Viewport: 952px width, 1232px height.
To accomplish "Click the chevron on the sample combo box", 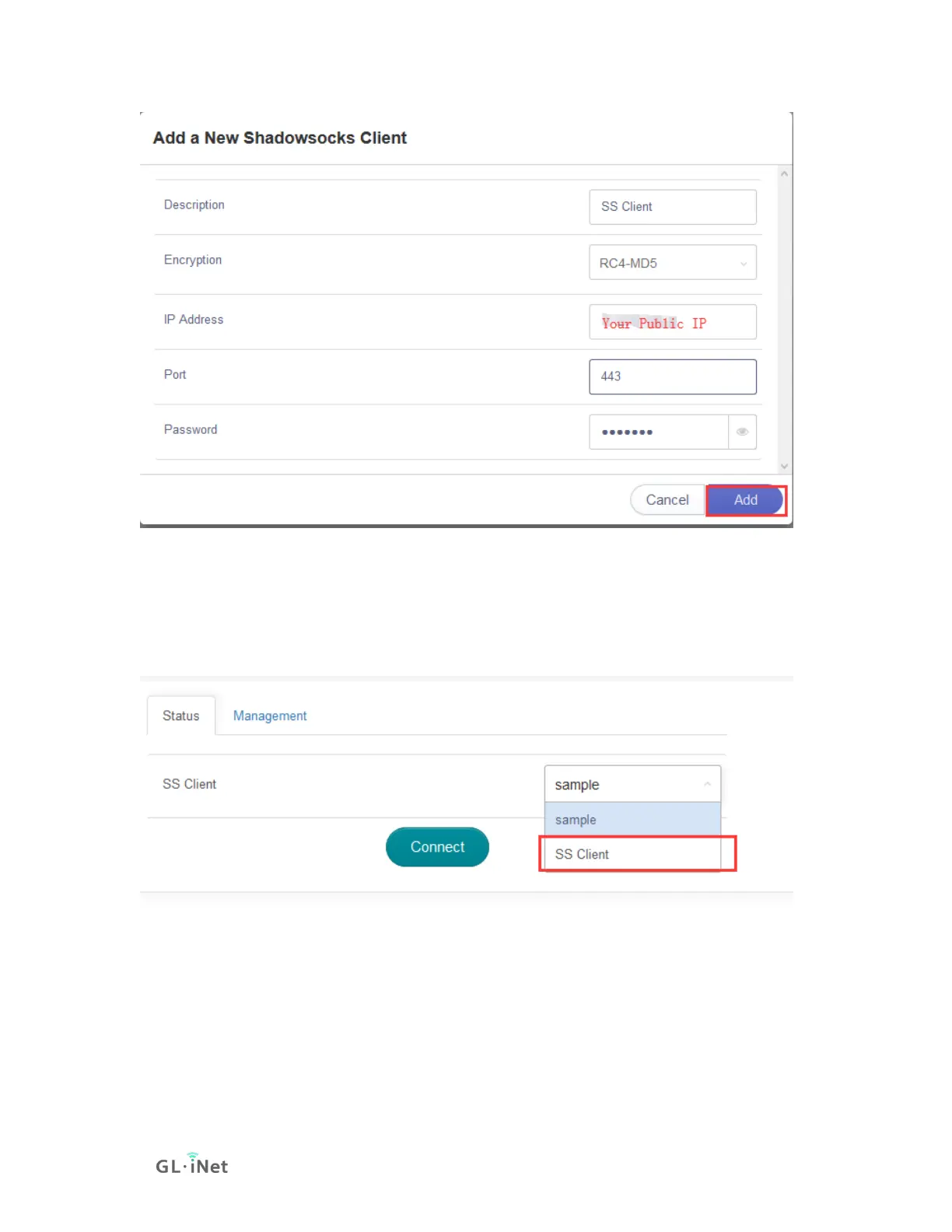I will click(707, 784).
